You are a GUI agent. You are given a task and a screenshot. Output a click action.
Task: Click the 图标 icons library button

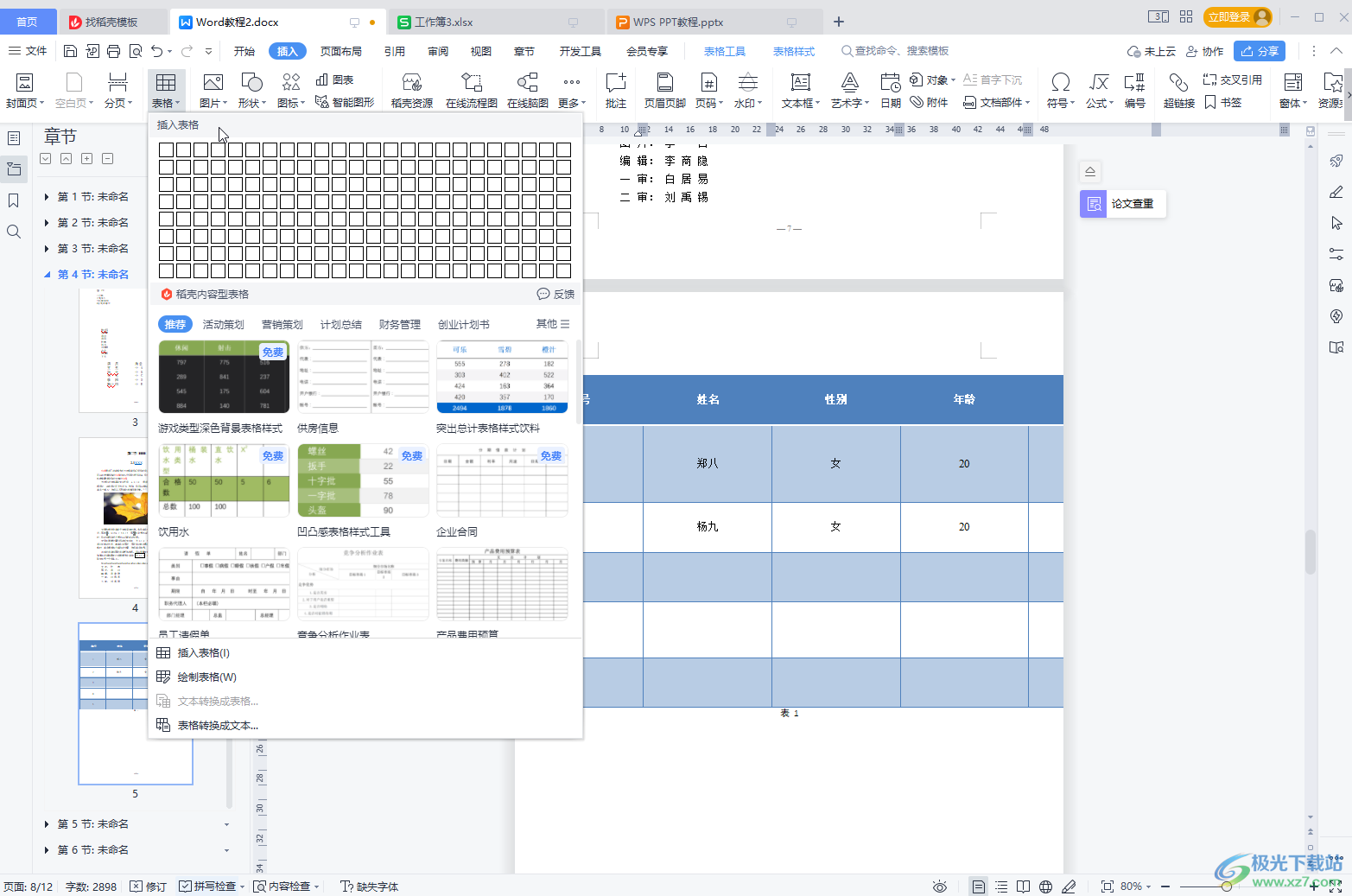pos(291,90)
